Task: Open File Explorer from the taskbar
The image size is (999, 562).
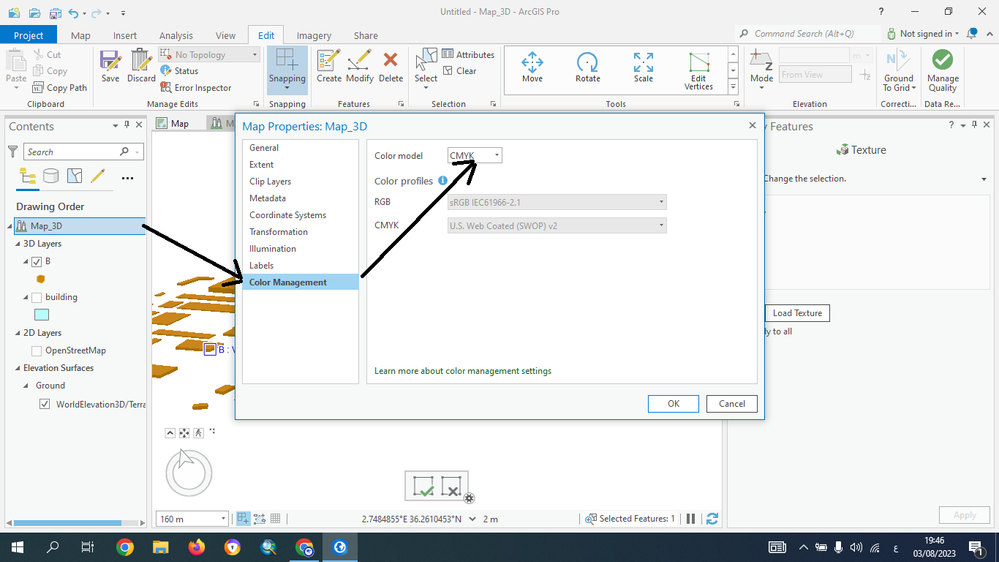Action: click(161, 547)
